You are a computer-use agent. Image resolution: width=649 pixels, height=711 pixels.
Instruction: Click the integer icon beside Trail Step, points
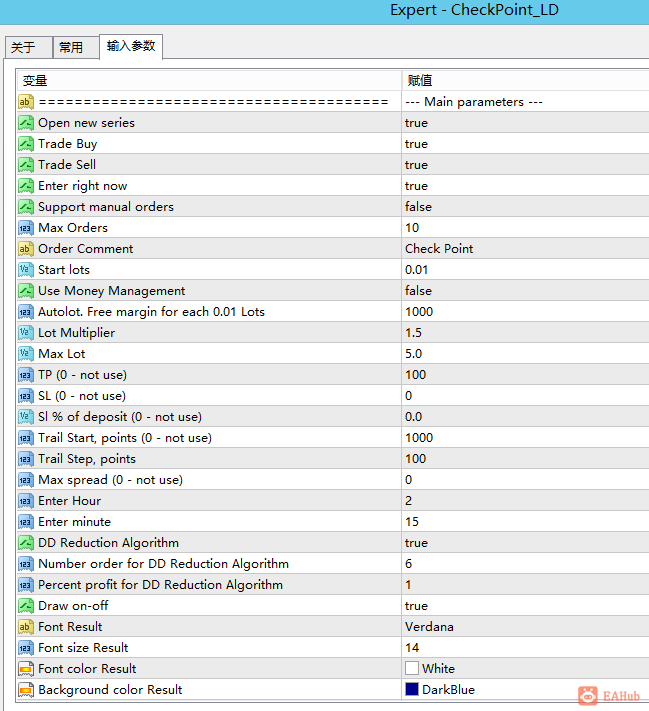tap(26, 459)
